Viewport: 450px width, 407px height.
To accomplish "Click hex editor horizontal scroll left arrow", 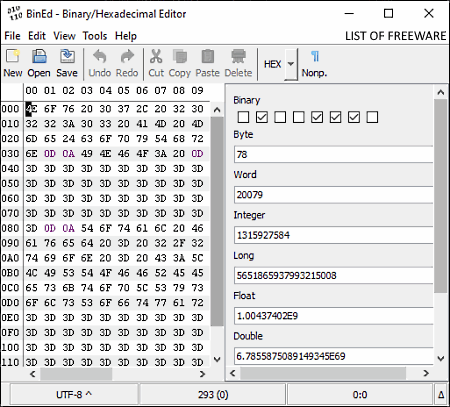I will 32,374.
